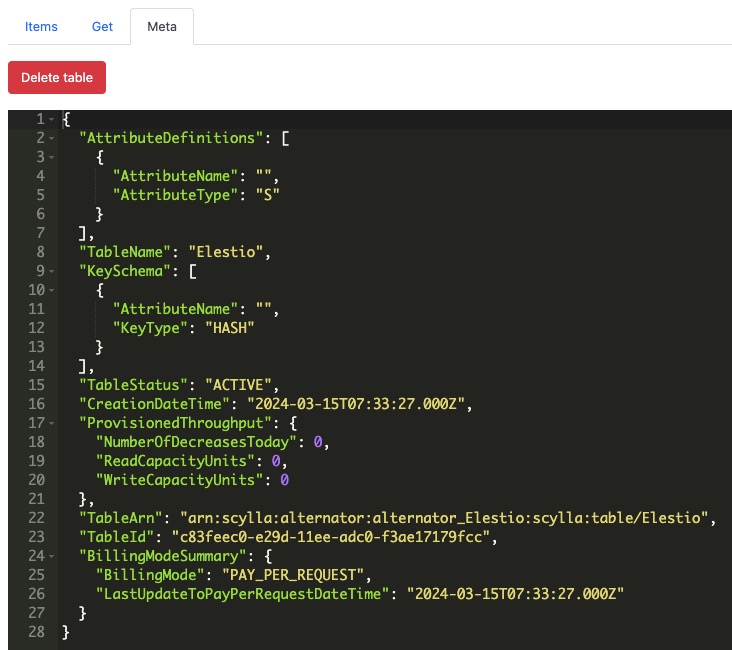This screenshot has height=650, width=732.
Task: Click the "Elestio" TableName value
Action: [226, 252]
